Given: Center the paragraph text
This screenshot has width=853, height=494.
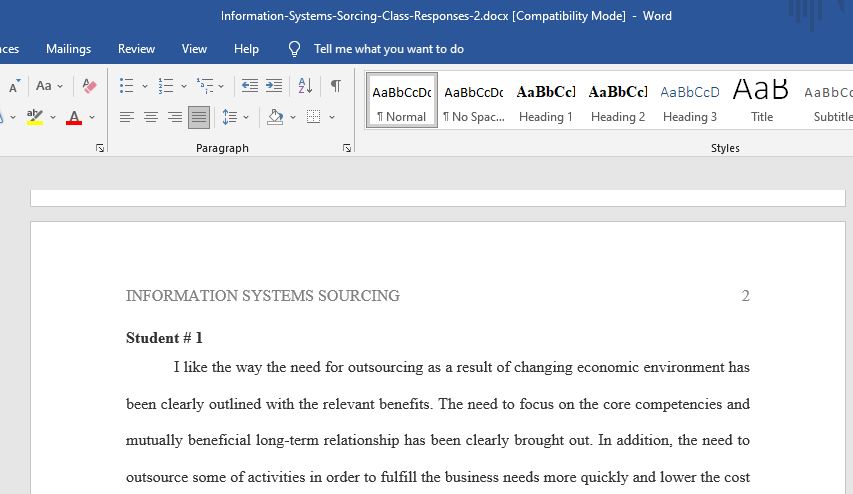Looking at the screenshot, I should [151, 117].
